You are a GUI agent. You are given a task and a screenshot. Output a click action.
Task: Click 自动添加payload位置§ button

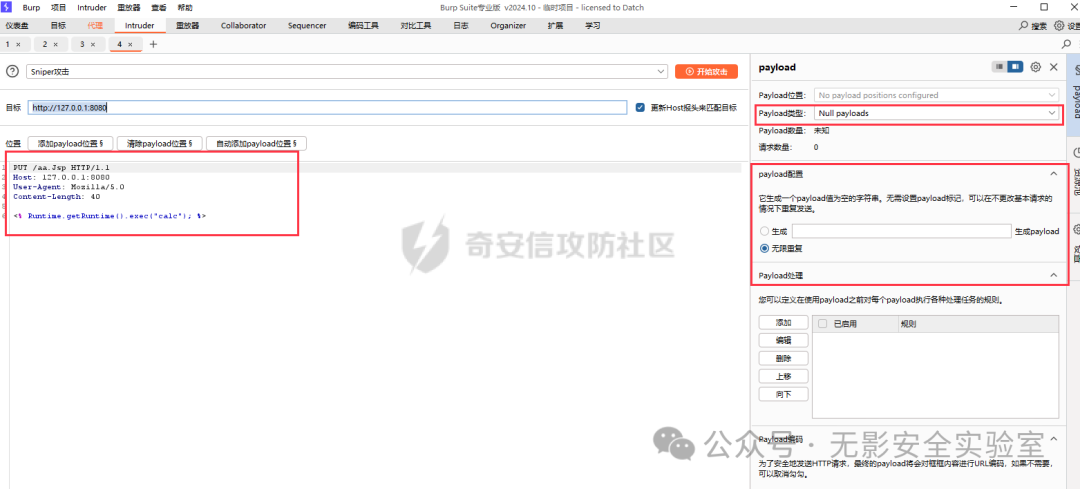click(x=256, y=143)
